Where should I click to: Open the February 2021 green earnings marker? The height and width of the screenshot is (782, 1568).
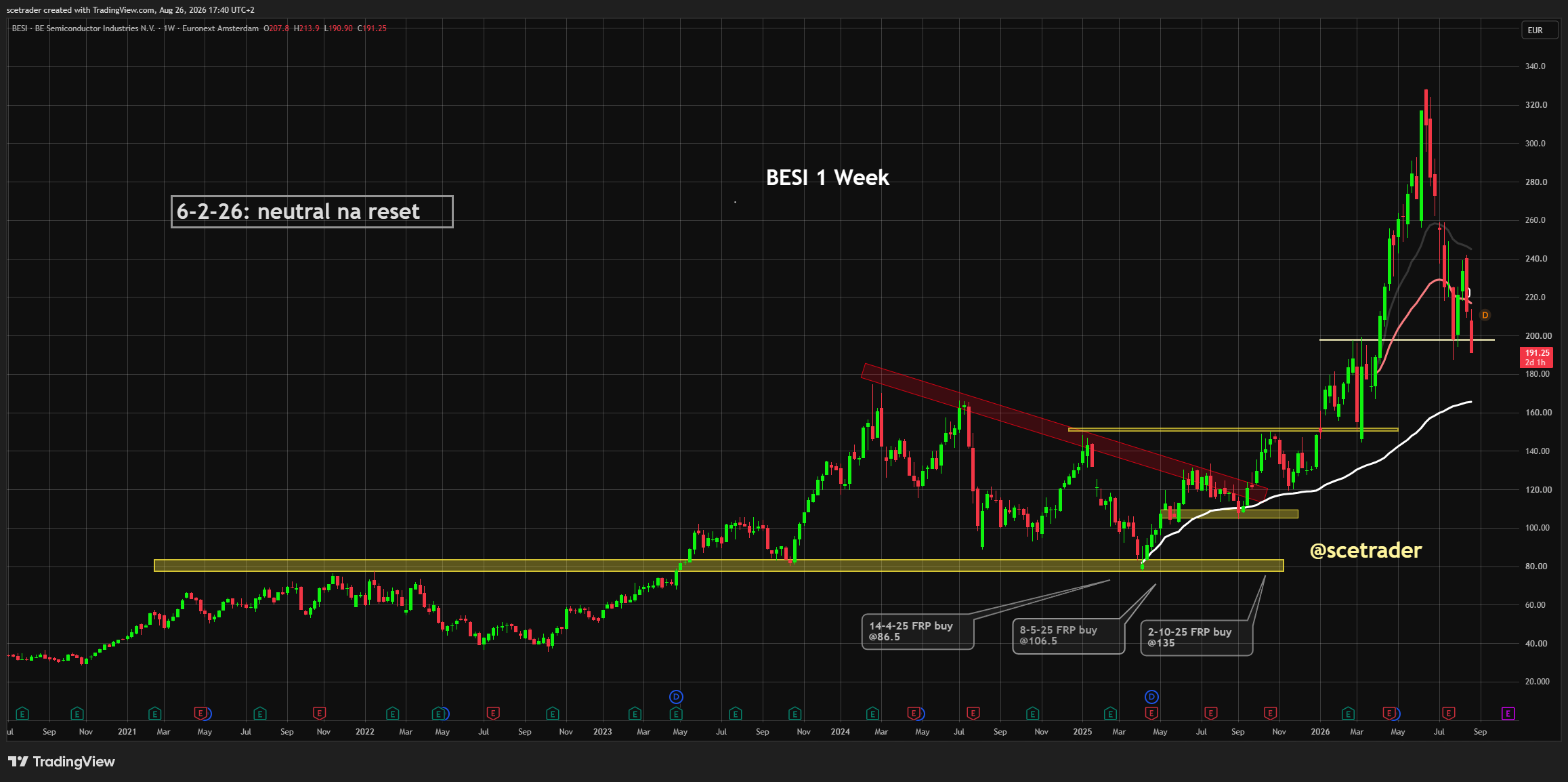[x=155, y=714]
